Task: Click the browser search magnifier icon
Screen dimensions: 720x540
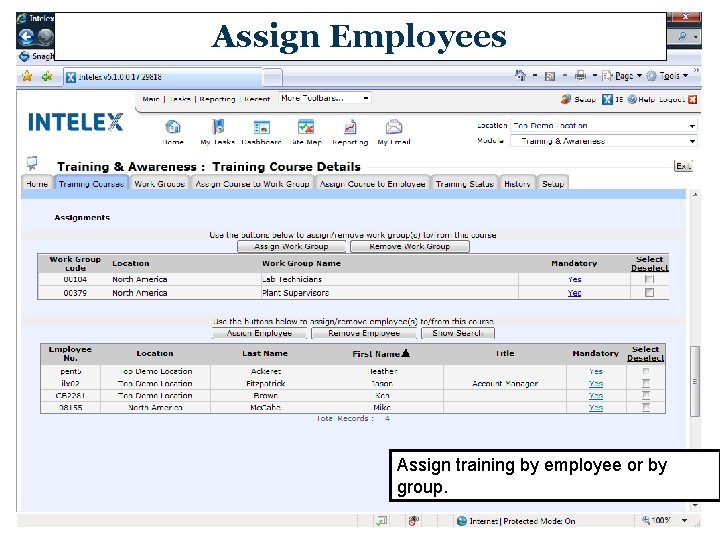Action: (682, 35)
